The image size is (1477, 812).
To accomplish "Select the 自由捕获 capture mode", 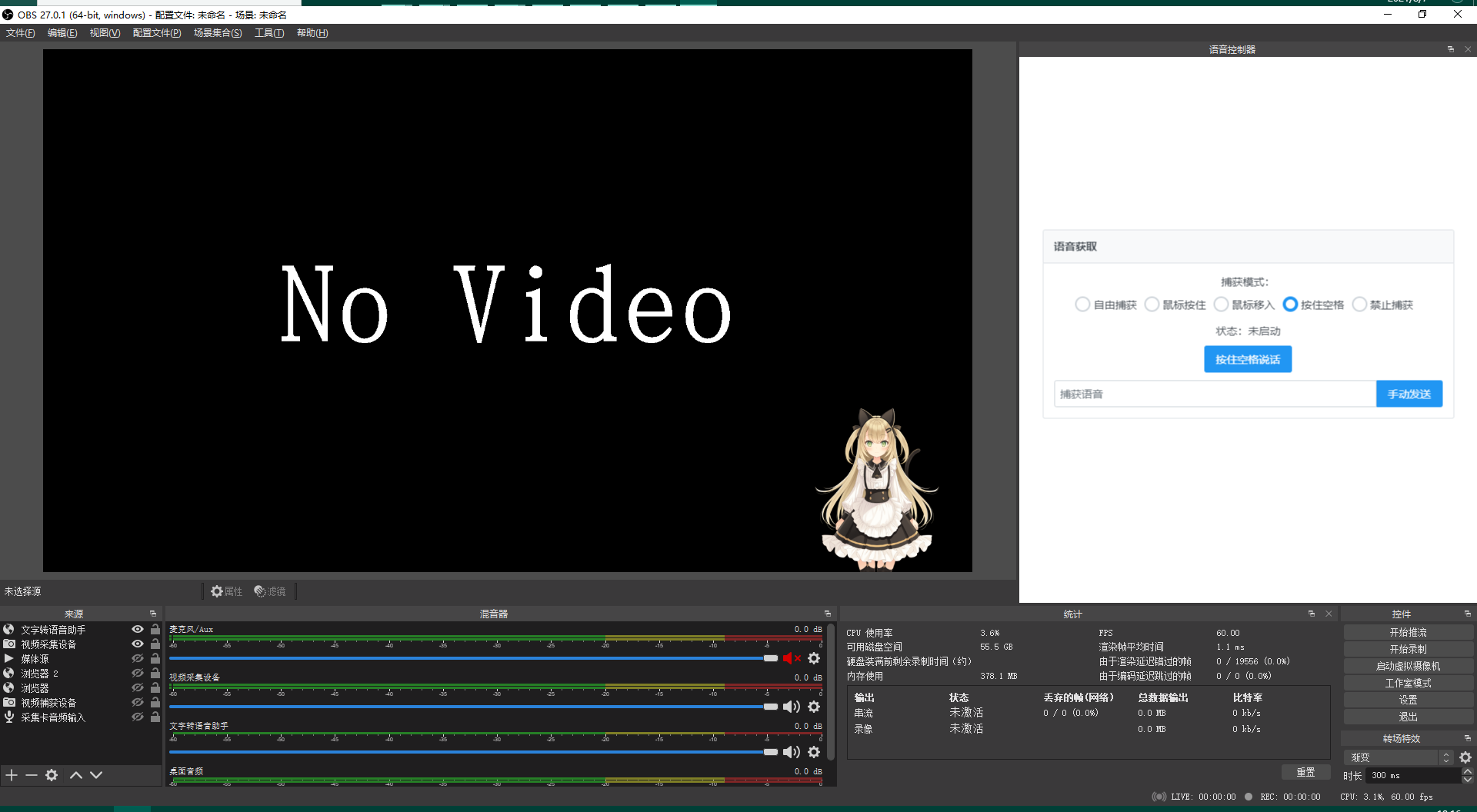I will [1082, 304].
